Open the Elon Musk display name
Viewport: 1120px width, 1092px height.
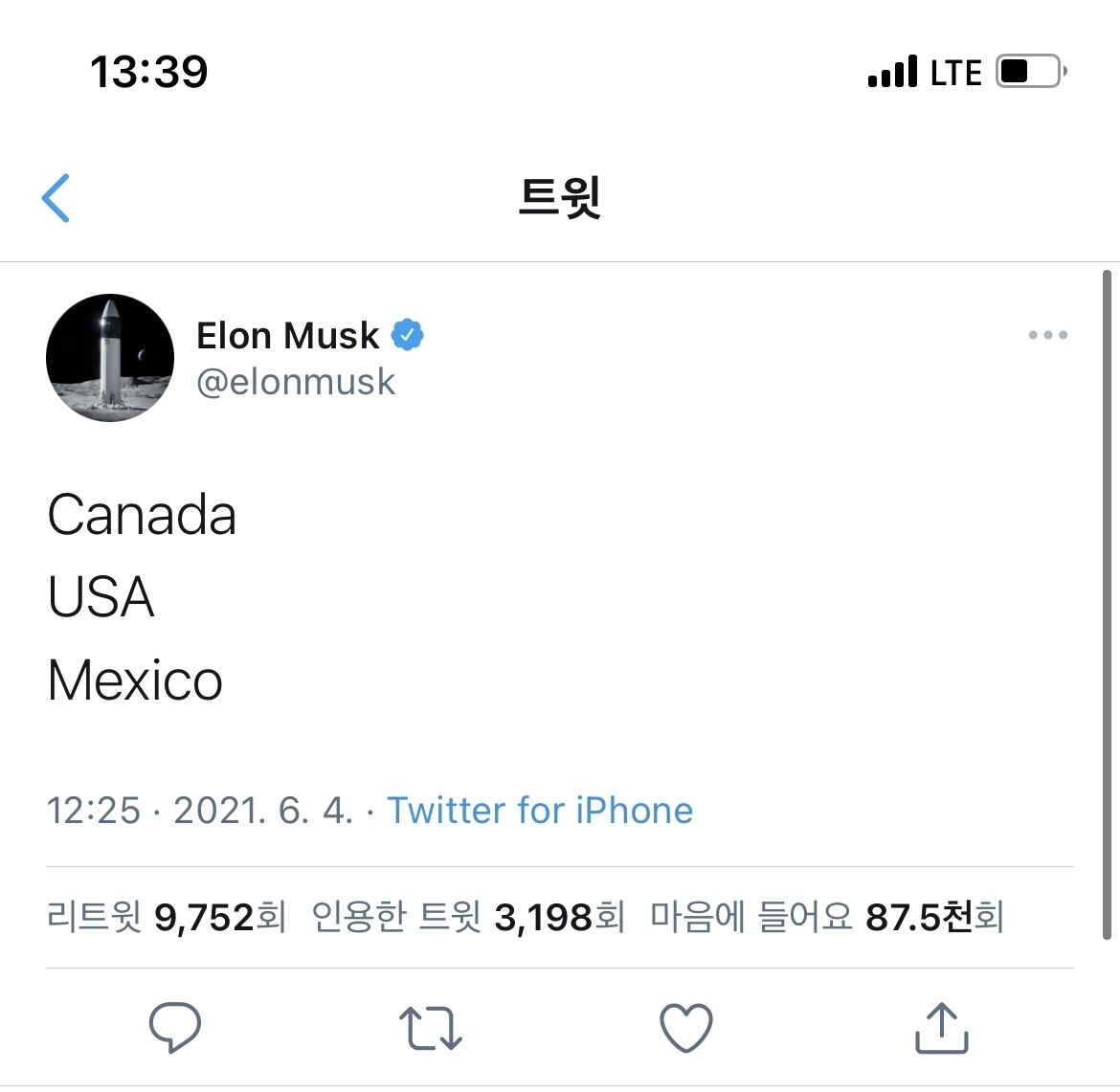pos(287,335)
